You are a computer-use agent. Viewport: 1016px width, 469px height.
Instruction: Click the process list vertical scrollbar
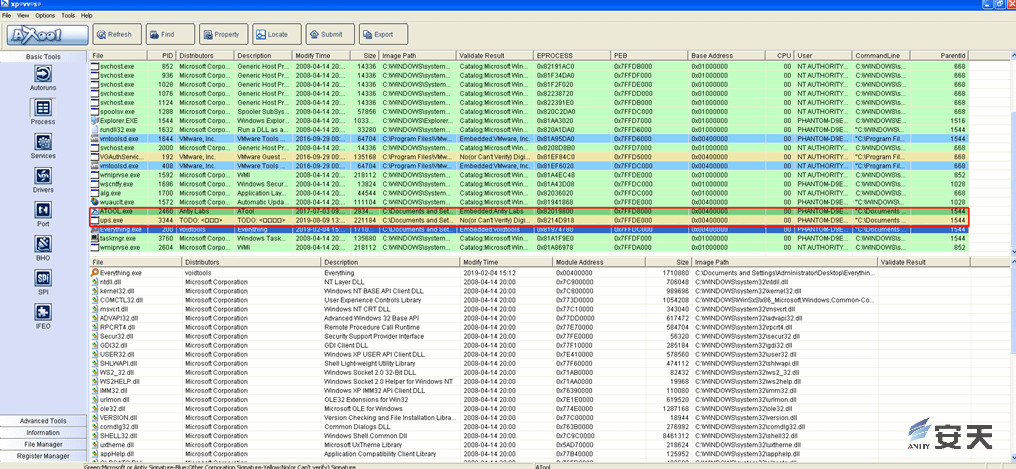(x=1011, y=155)
